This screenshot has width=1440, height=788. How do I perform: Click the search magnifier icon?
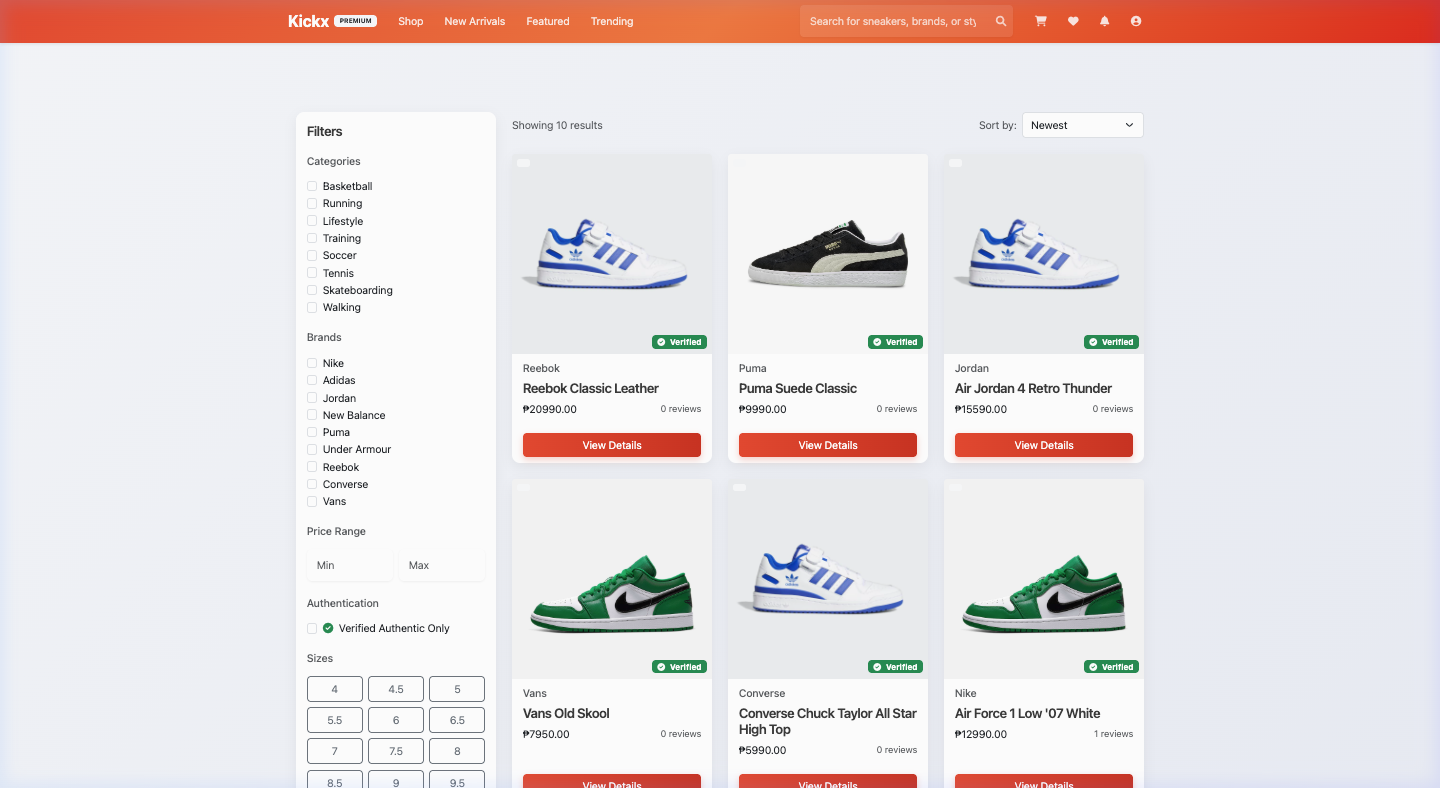click(1001, 21)
